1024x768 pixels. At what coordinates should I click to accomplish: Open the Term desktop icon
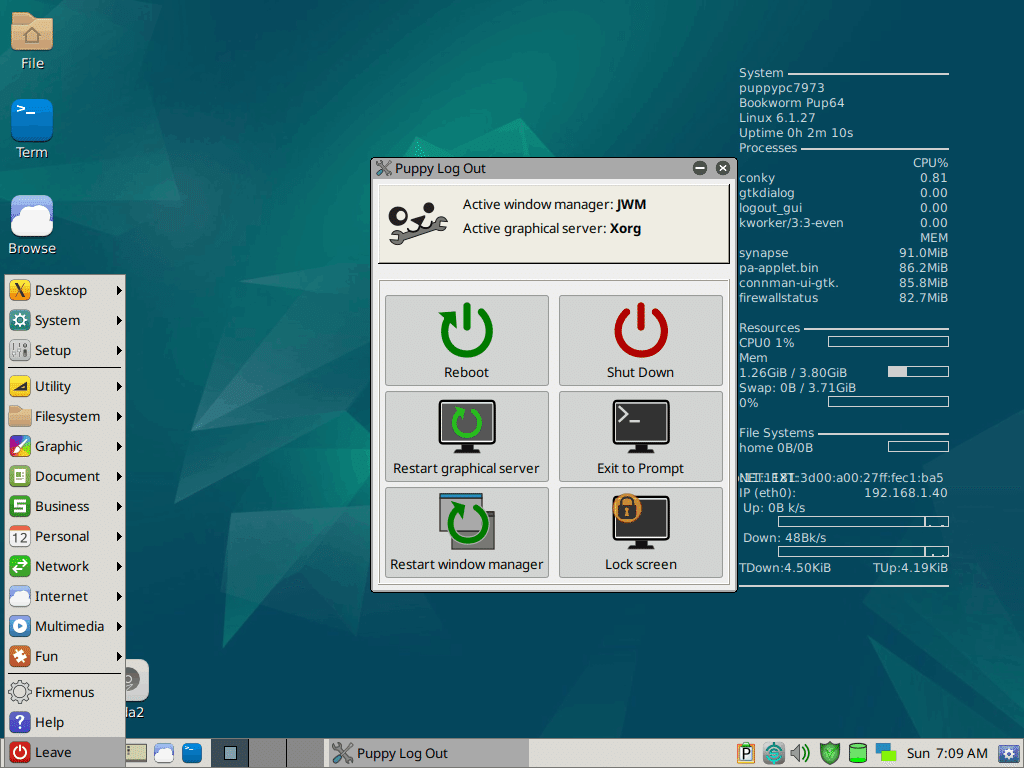click(x=32, y=129)
